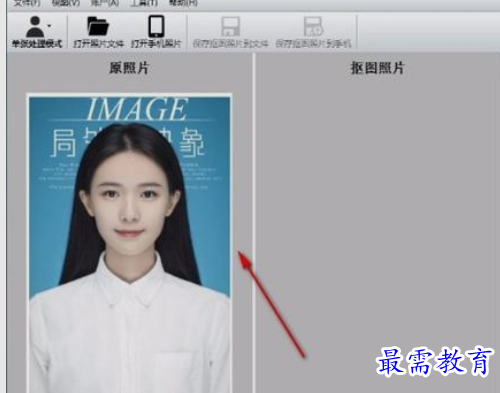Viewport: 500px width, 393px height.
Task: Open the 工具 menu
Action: tap(144, 3)
